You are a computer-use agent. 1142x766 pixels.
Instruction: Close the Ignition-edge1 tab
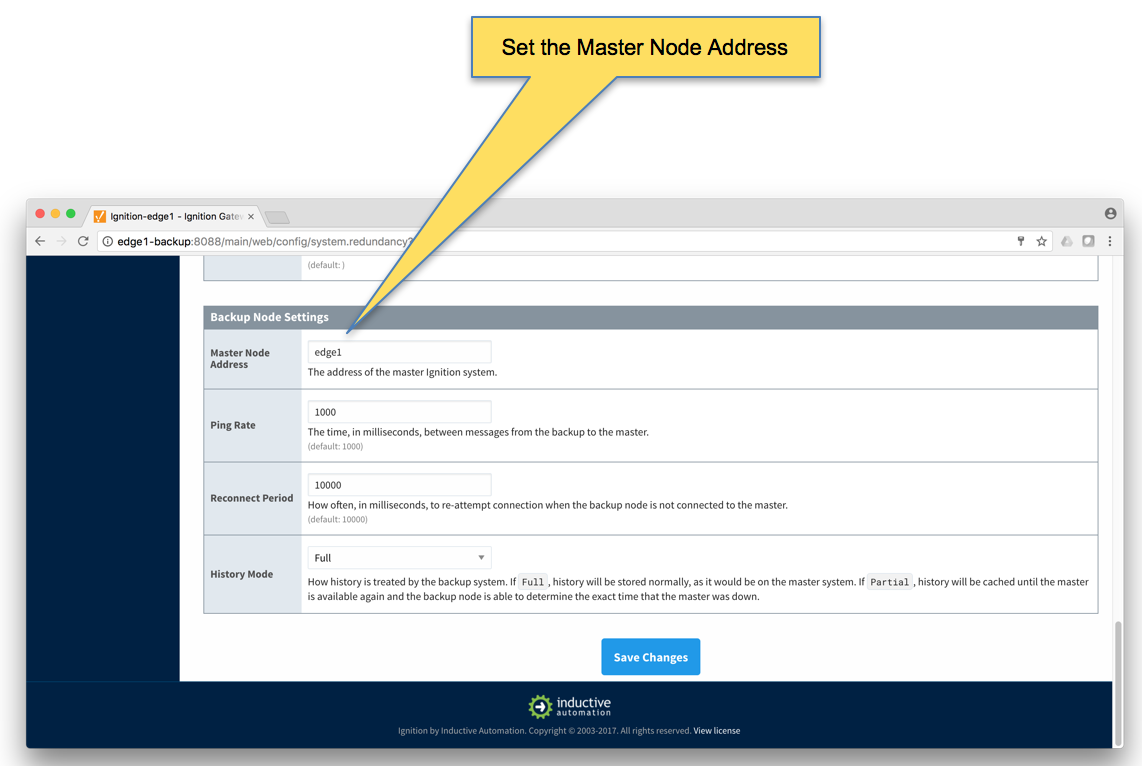(251, 216)
